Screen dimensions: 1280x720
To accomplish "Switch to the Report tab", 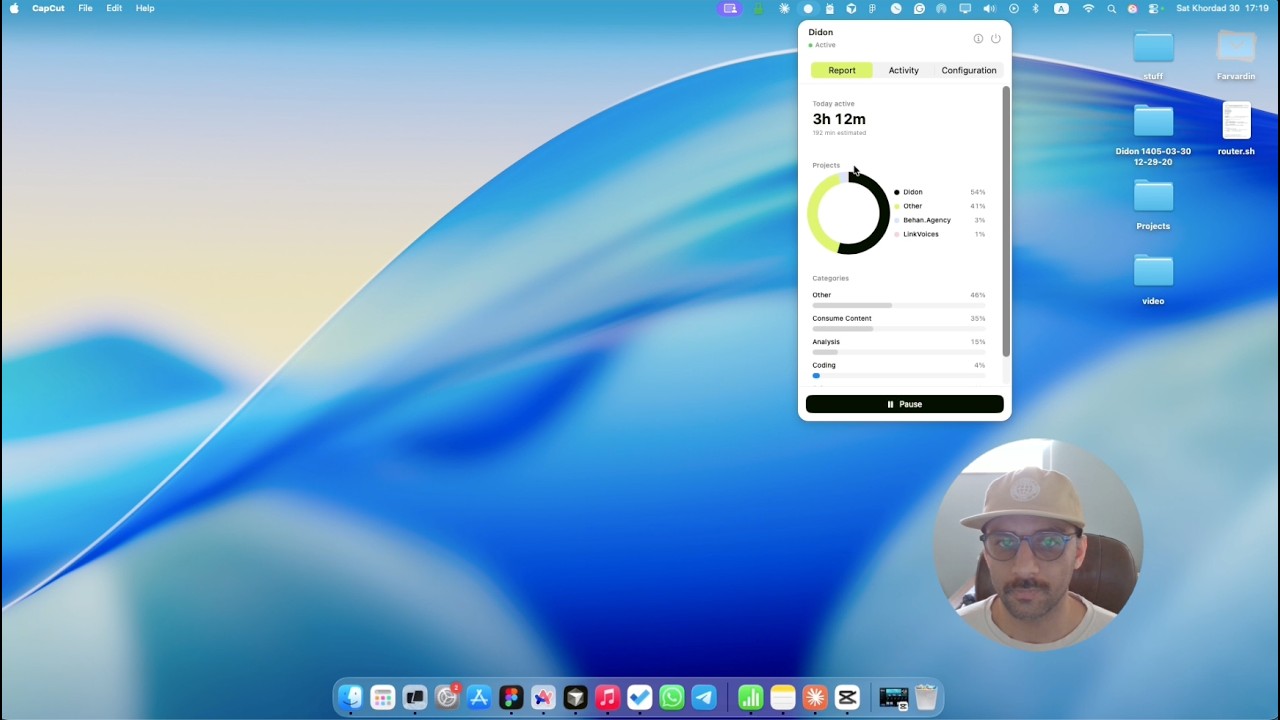I will (x=841, y=70).
